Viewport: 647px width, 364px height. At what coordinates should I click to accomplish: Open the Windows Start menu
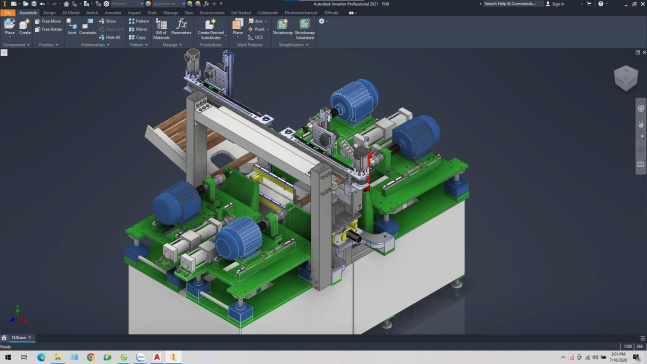click(x=8, y=357)
